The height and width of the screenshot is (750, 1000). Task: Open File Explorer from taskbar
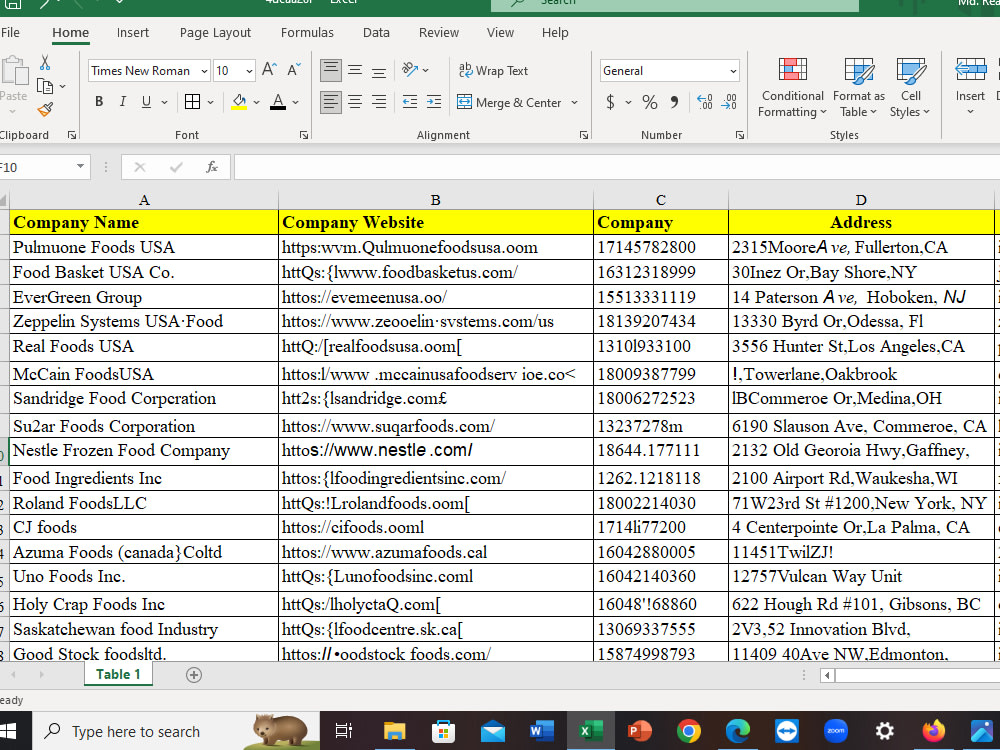[x=394, y=731]
